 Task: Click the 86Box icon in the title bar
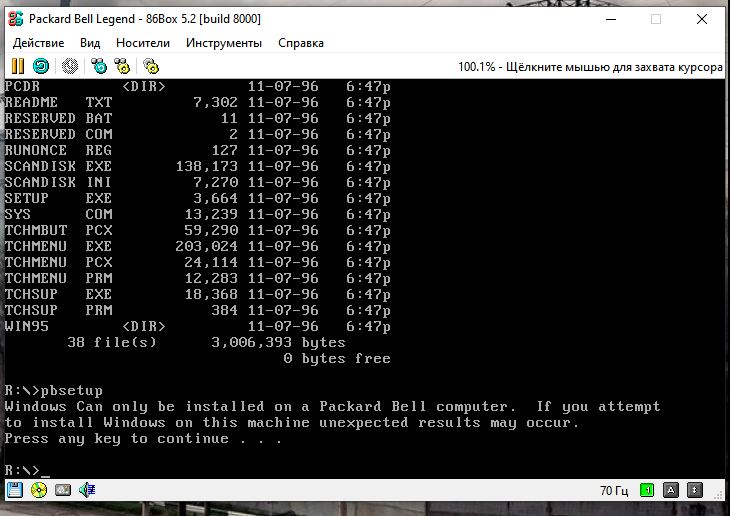(x=16, y=19)
